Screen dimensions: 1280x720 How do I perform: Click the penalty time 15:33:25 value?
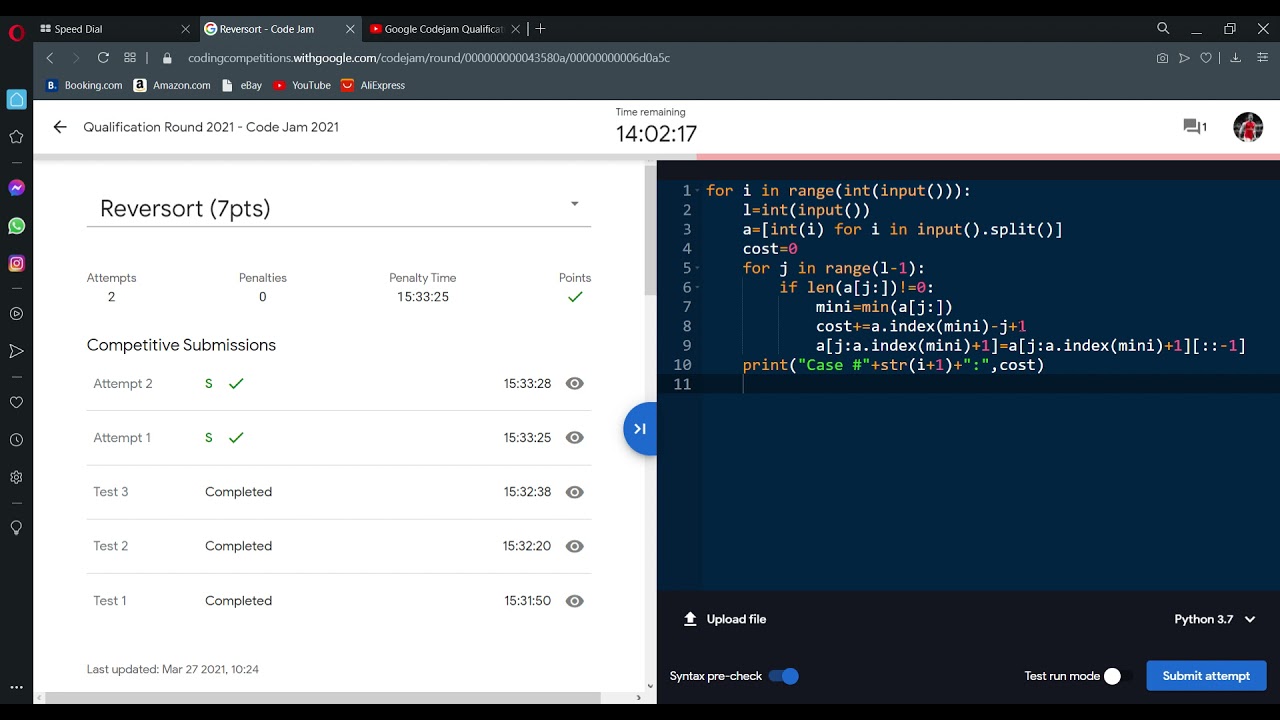(x=423, y=297)
